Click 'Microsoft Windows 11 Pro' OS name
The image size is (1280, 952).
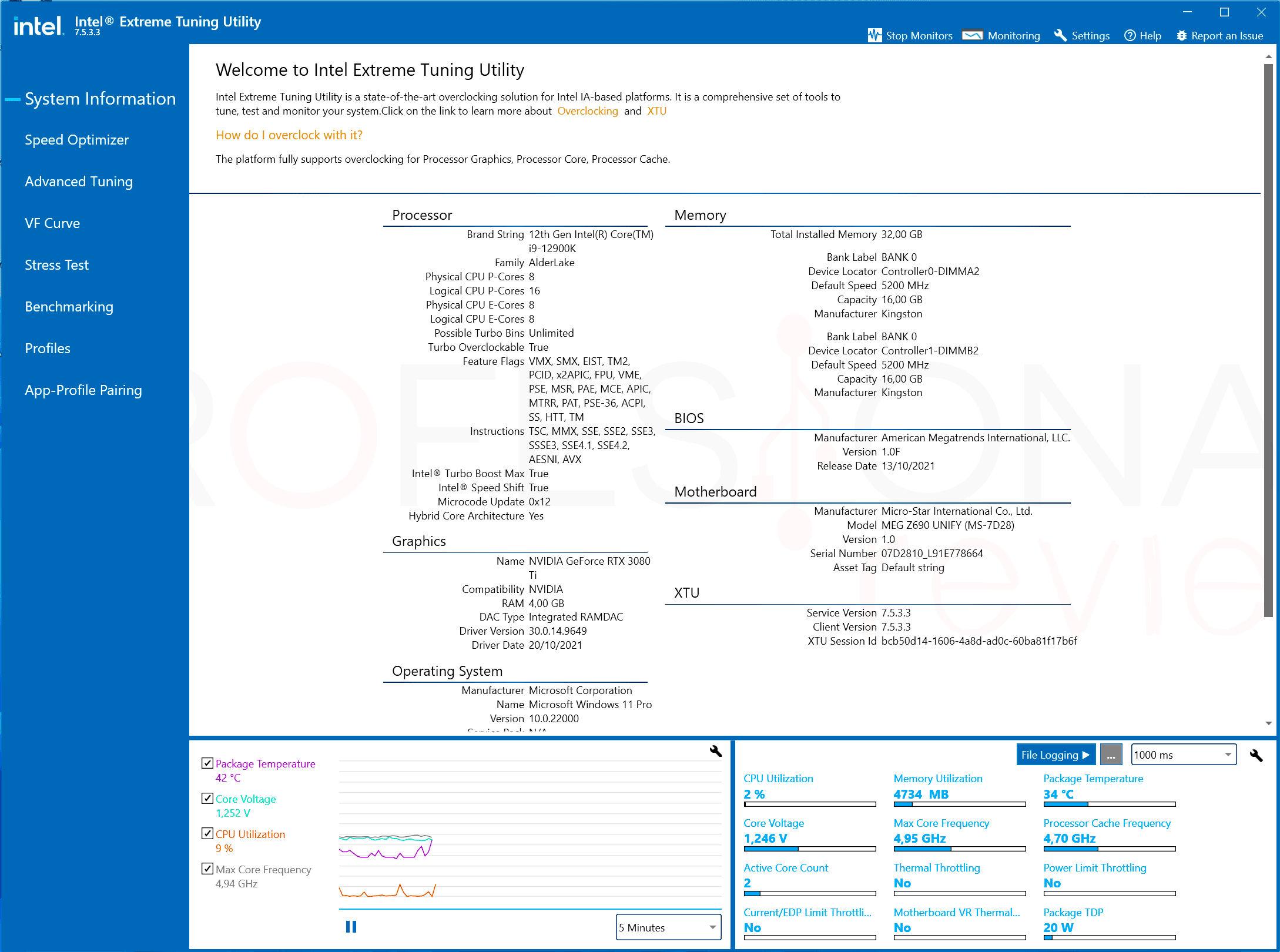click(x=590, y=705)
